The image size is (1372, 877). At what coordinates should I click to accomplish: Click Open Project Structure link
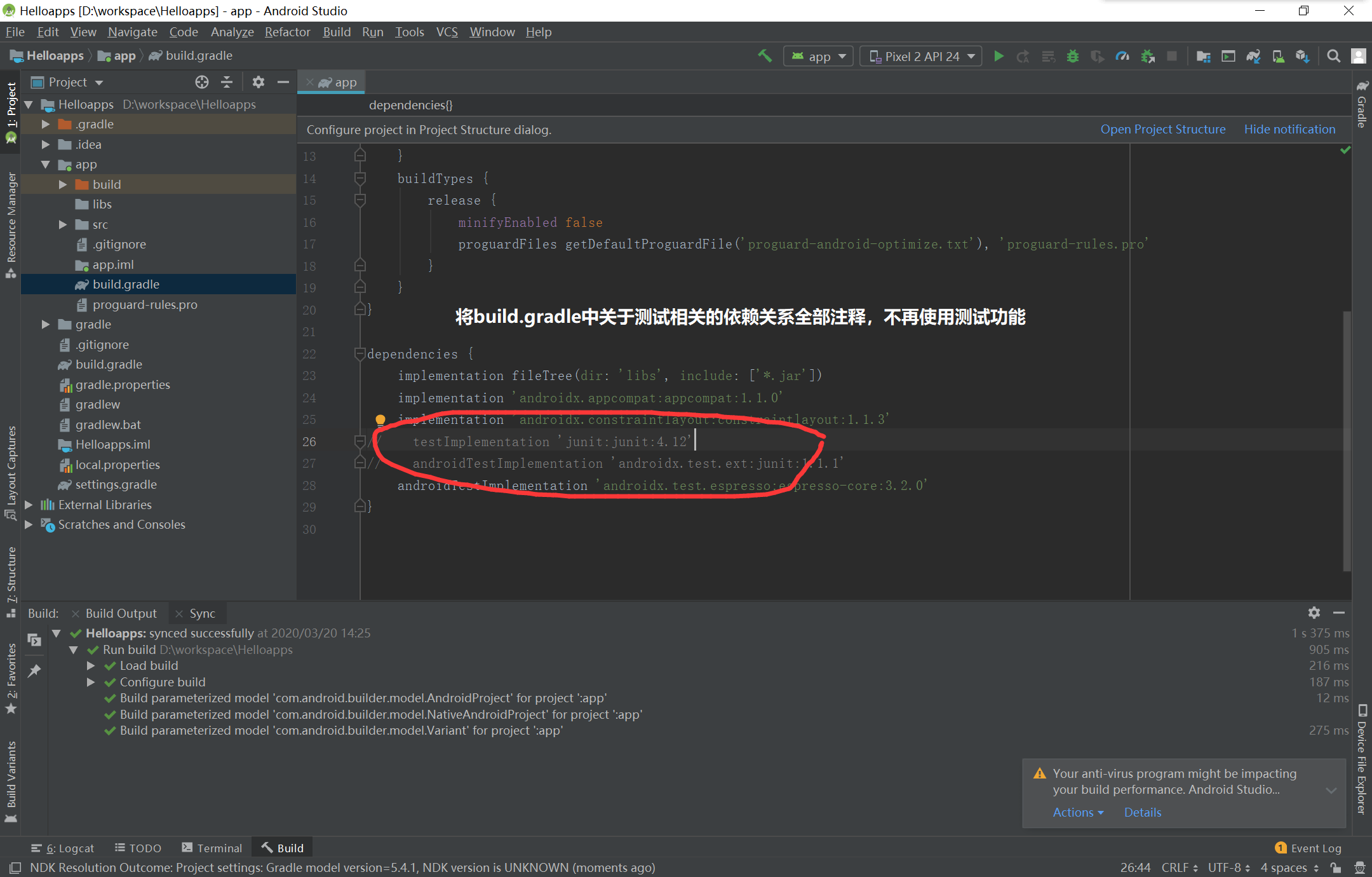tap(1162, 129)
